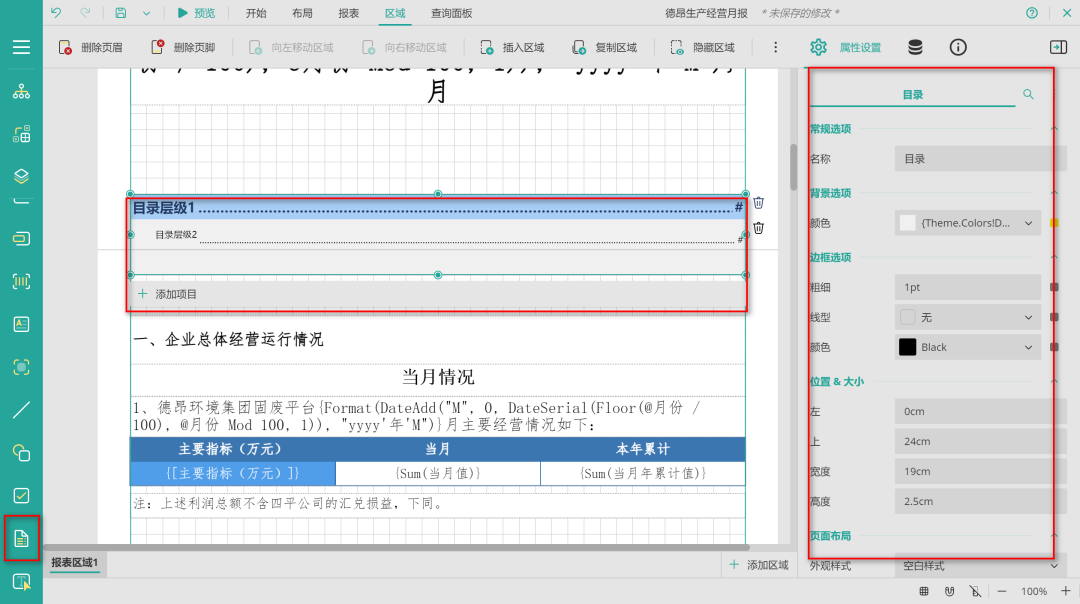Open the 查询面板 tab
The width and height of the screenshot is (1080, 604).
(451, 13)
